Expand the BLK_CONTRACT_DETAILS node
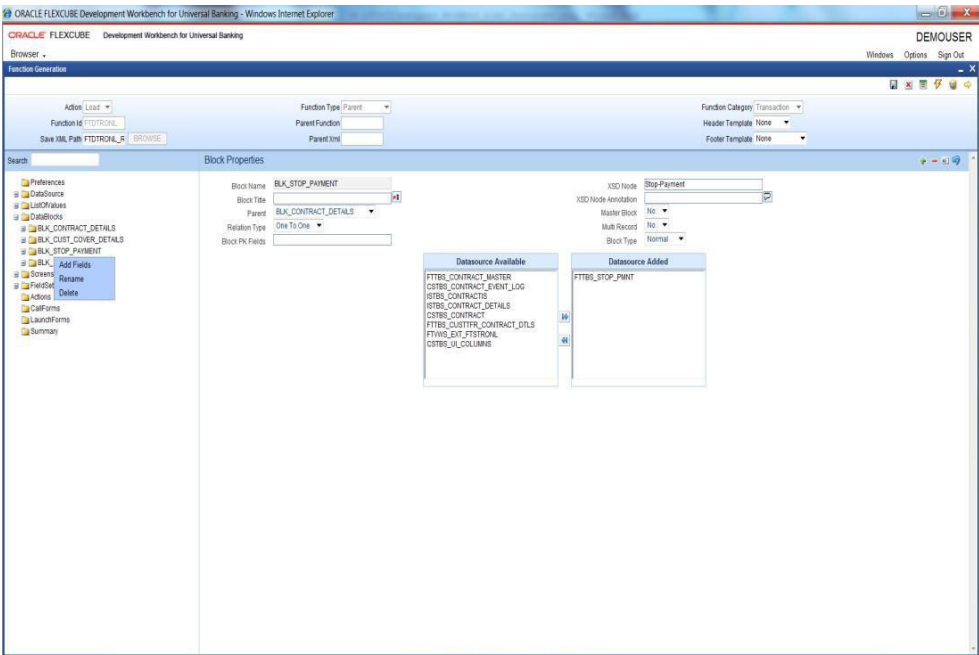 pyautogui.click(x=23, y=229)
